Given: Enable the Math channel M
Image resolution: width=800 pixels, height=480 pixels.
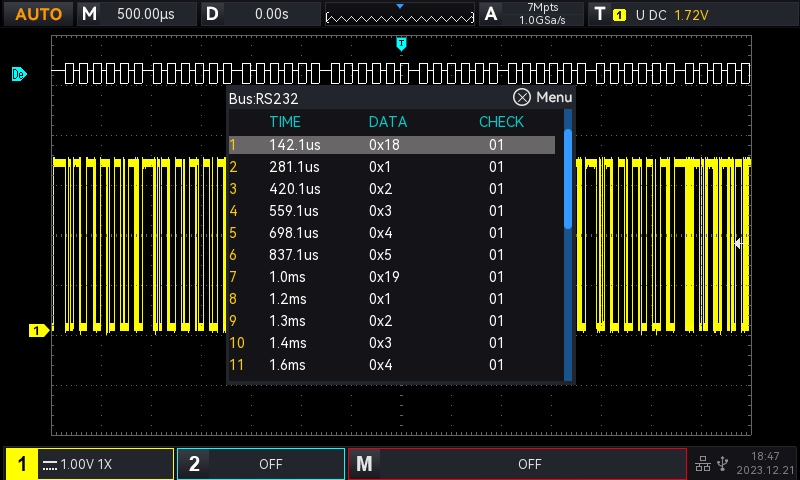Looking at the screenshot, I should [x=518, y=464].
